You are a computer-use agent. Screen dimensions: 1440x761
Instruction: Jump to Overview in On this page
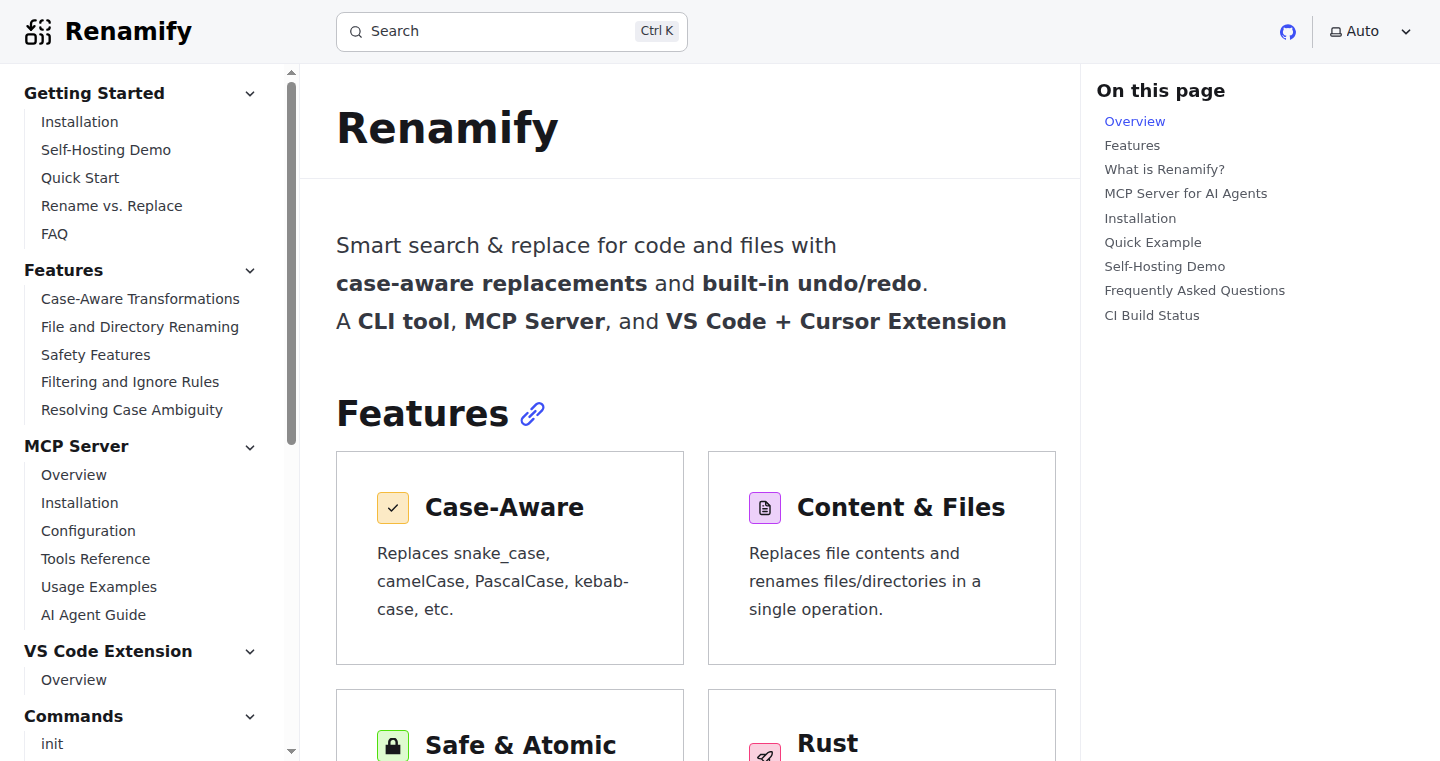[1135, 122]
